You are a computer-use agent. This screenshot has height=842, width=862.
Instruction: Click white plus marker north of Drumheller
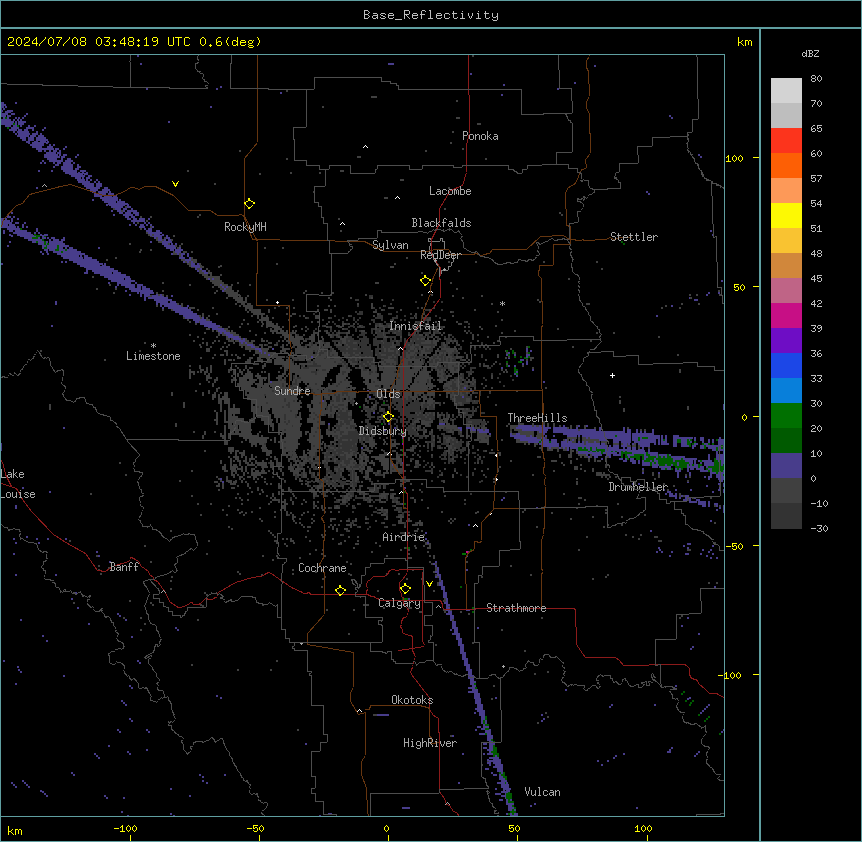tap(612, 375)
